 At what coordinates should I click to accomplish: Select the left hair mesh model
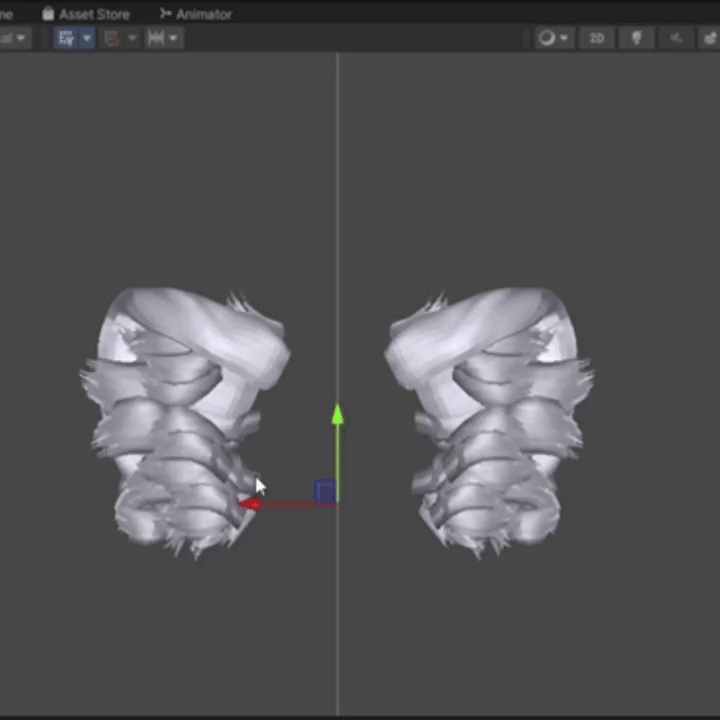pyautogui.click(x=180, y=420)
